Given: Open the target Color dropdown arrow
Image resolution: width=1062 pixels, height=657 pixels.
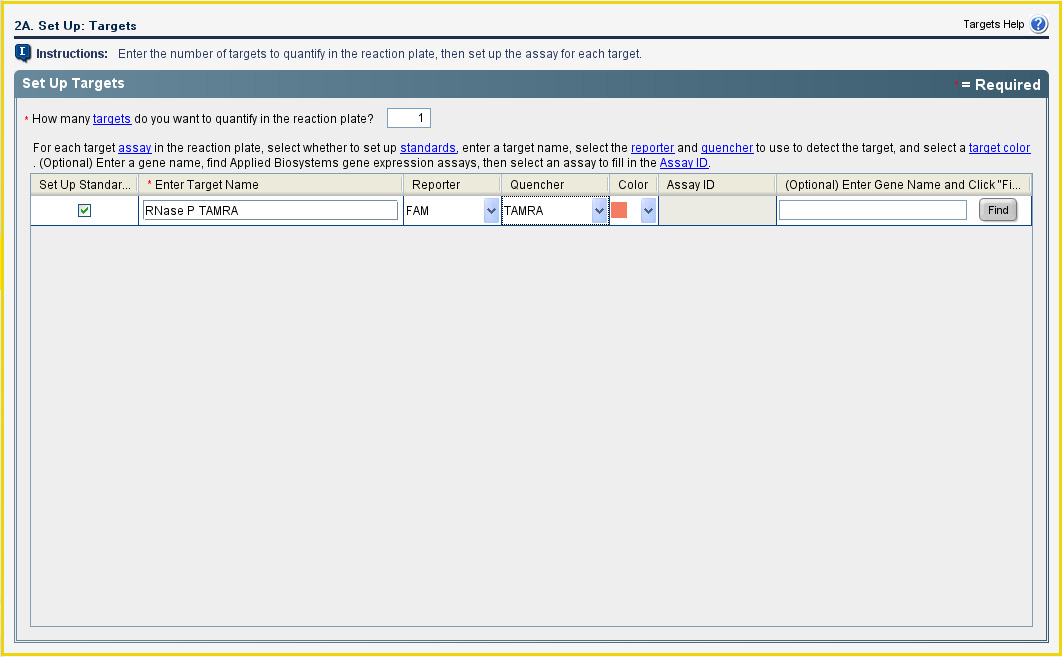Looking at the screenshot, I should [x=648, y=210].
